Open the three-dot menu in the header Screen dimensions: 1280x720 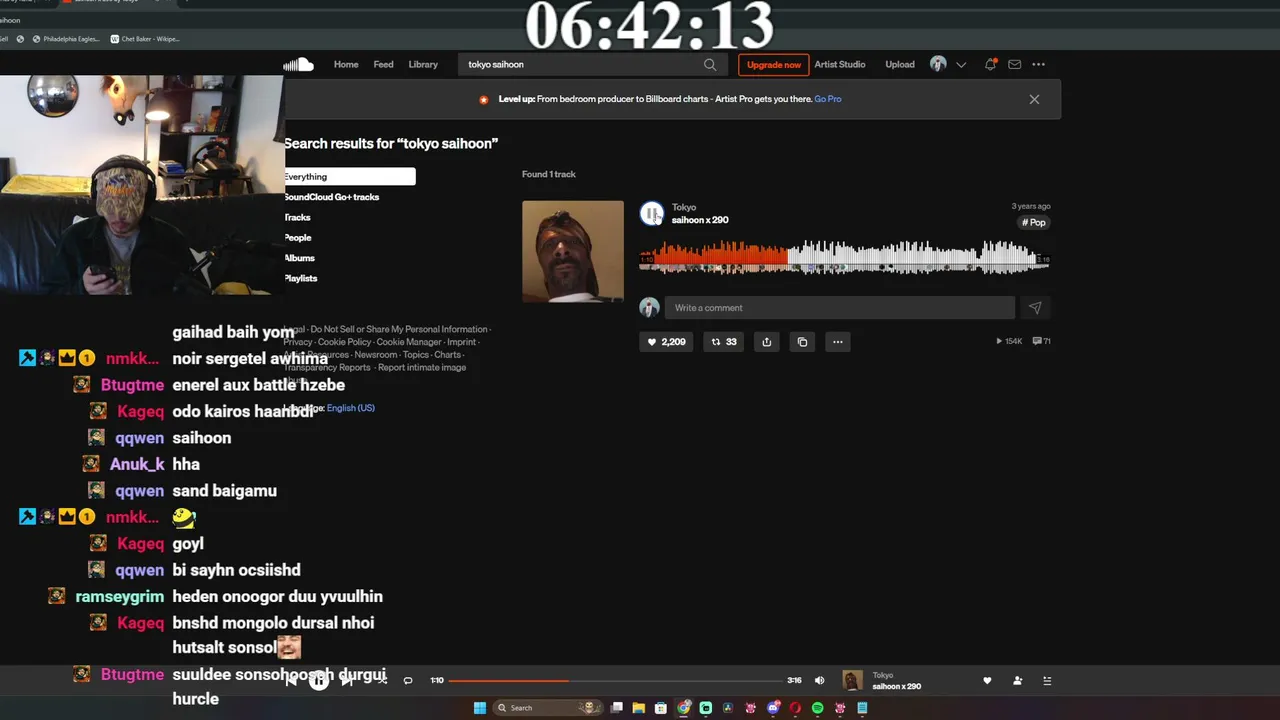tap(1039, 64)
